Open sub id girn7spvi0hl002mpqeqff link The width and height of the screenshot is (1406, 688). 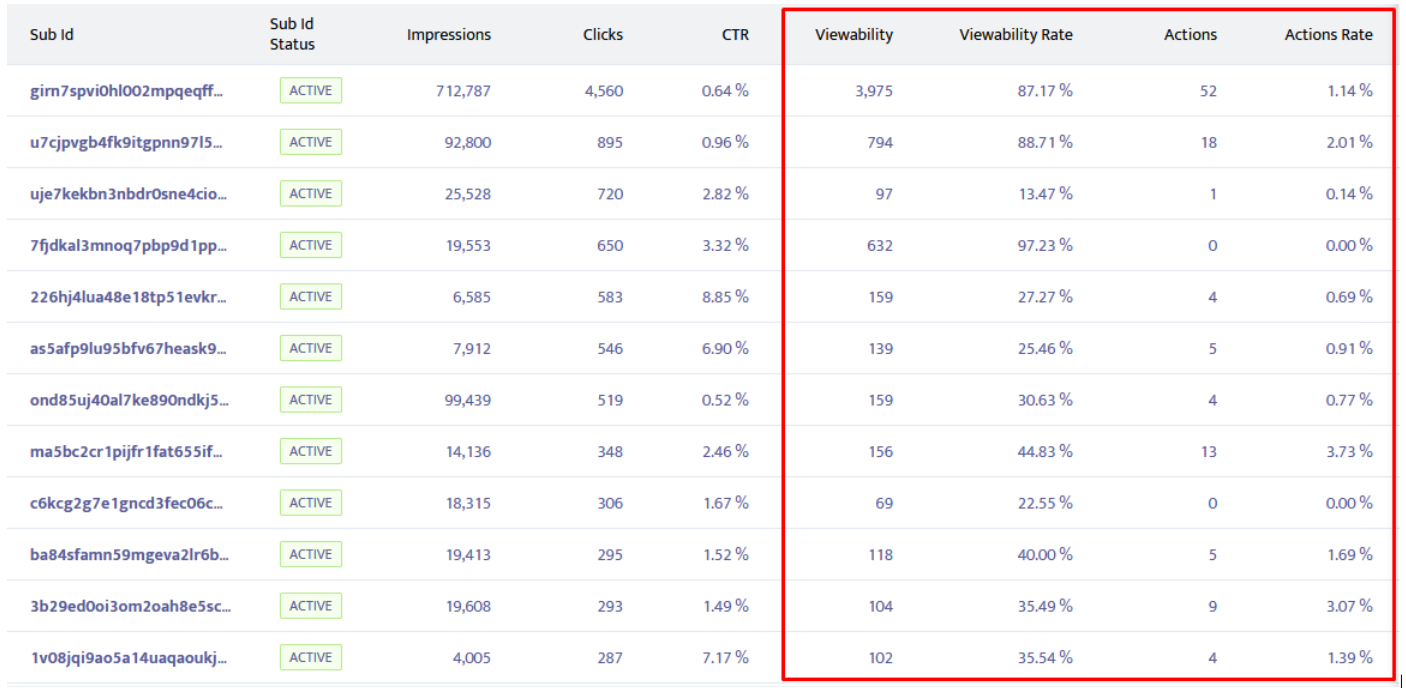[x=127, y=91]
